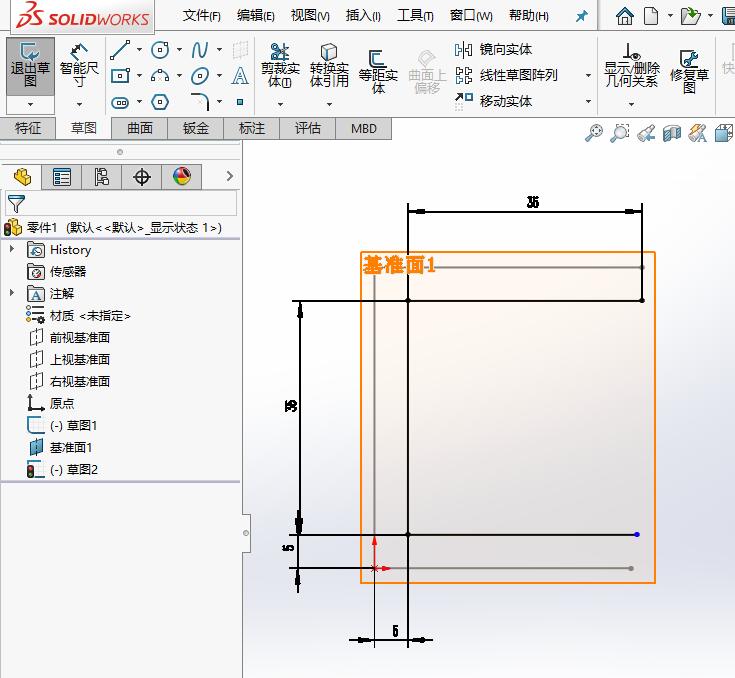Open the DimXpertManager crosshair tab
The image size is (735, 678).
click(142, 177)
